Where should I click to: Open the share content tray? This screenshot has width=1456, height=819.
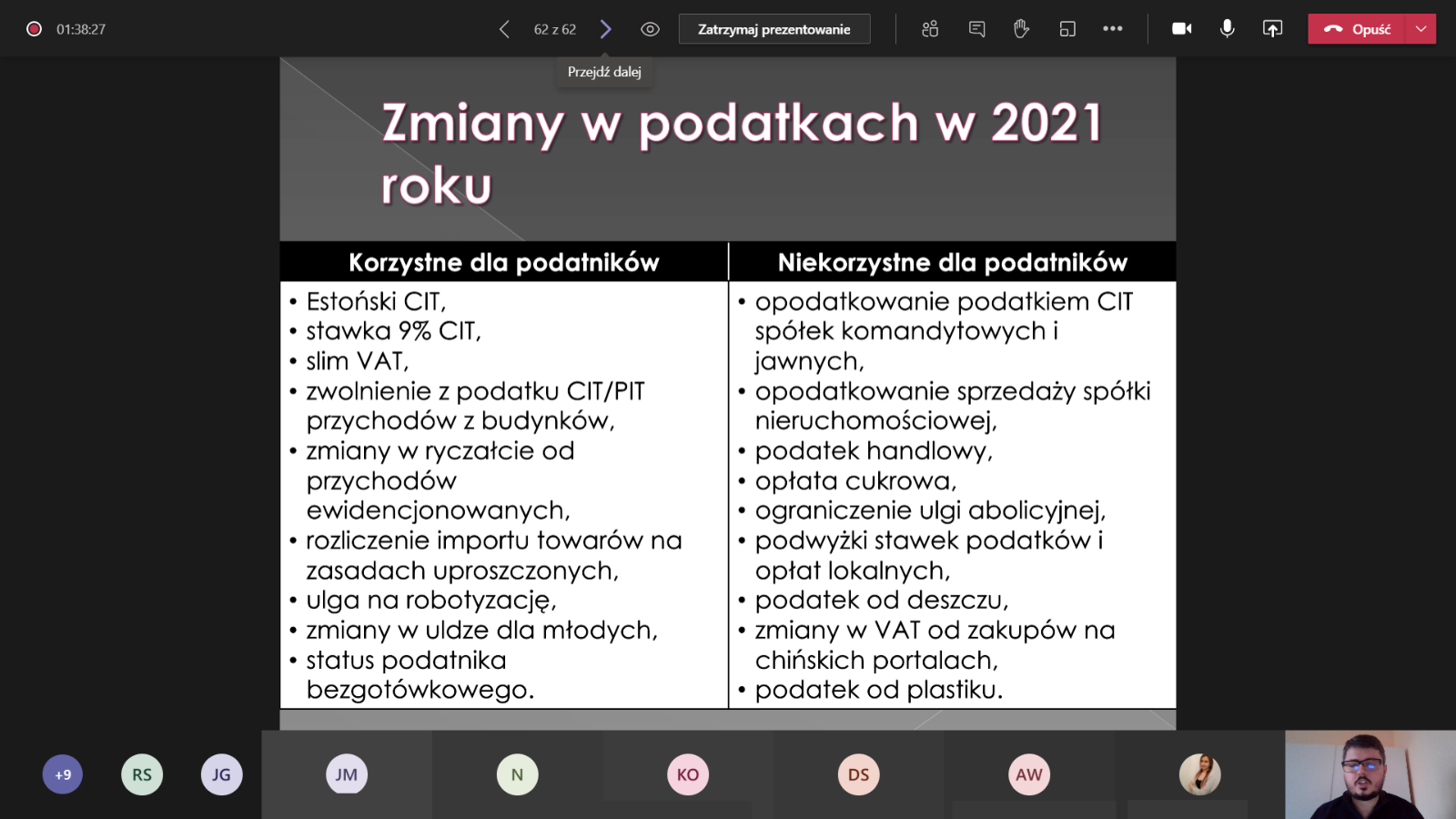point(1272,29)
